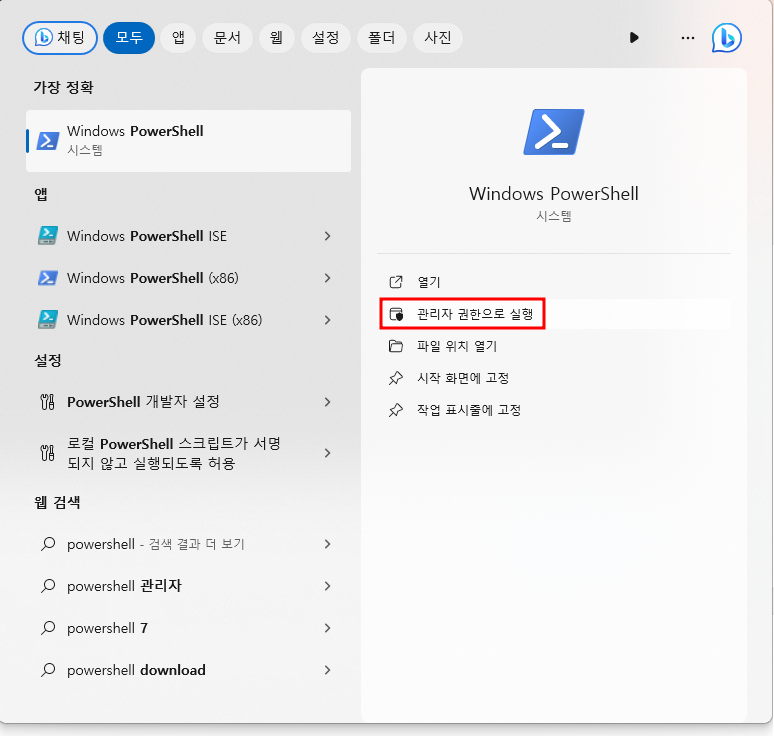Open Windows PowerShell ISE (x86) result
The image size is (774, 736).
click(189, 320)
